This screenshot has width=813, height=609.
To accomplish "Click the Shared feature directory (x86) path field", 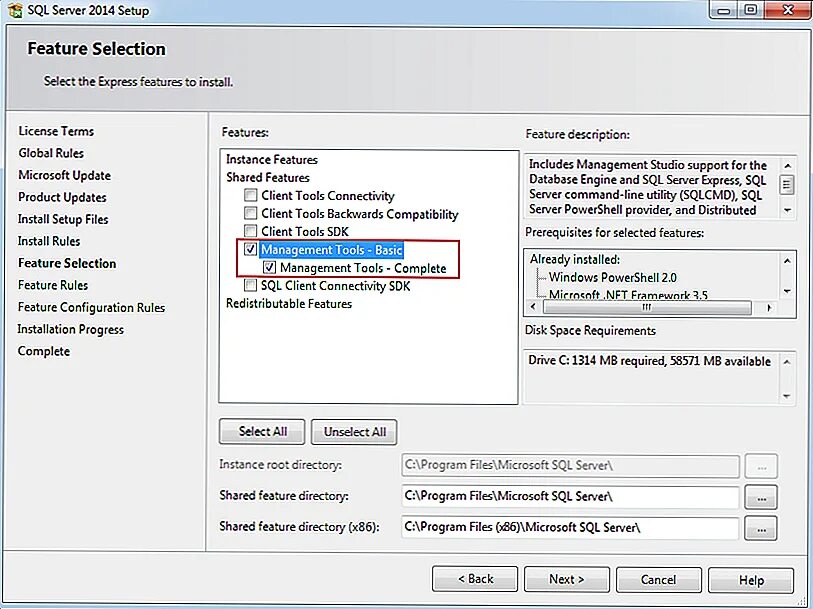I will click(570, 528).
